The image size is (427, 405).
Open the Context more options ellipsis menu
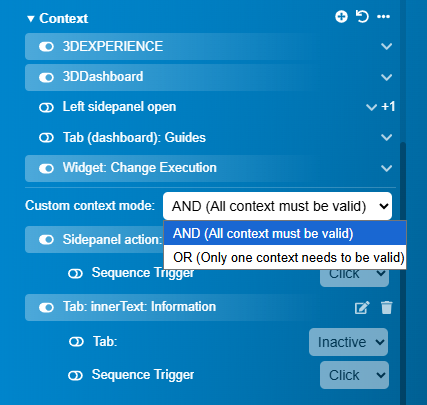pos(383,16)
